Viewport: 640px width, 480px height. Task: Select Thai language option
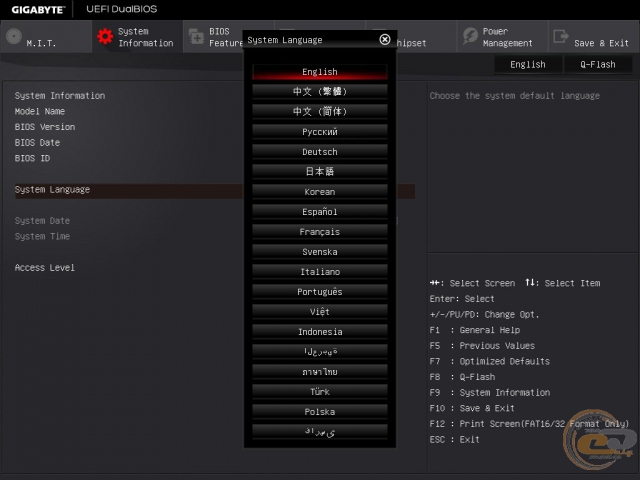(x=320, y=372)
